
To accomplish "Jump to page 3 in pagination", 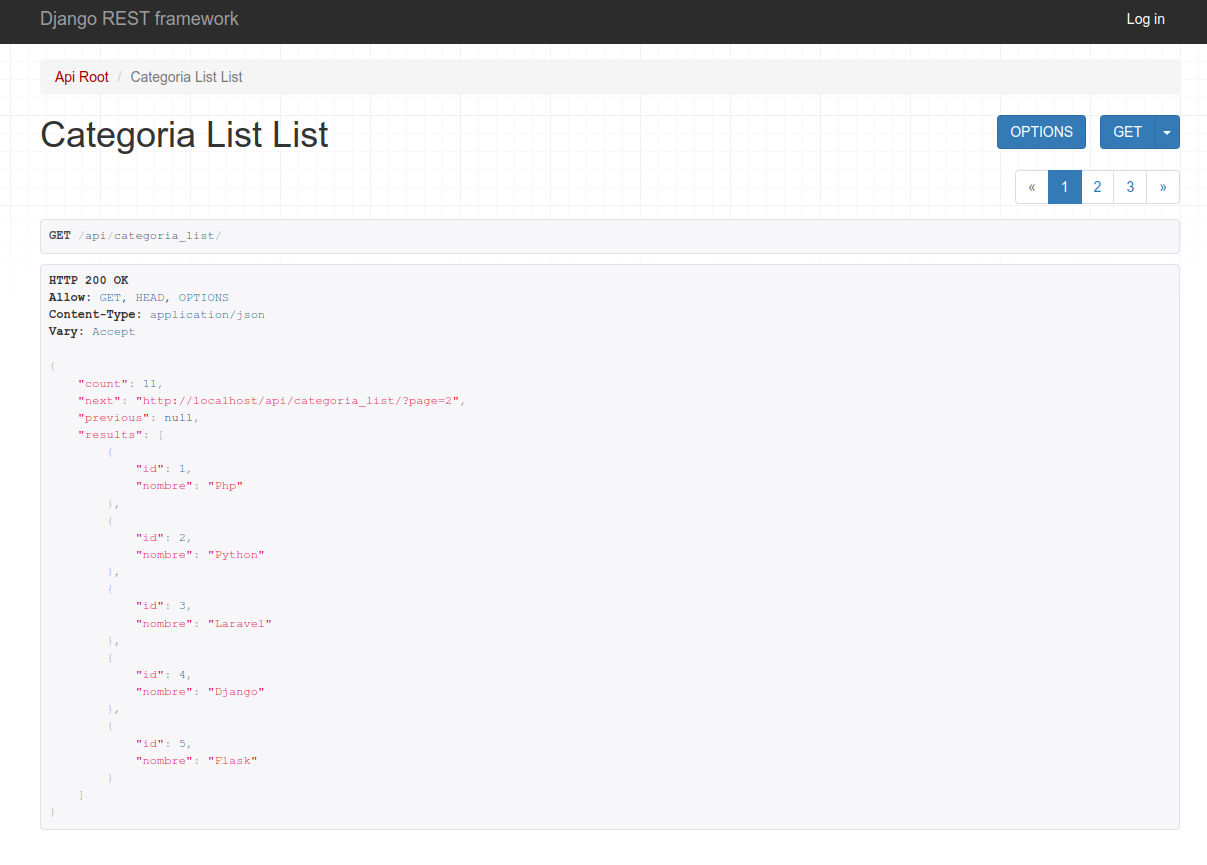I will [1130, 187].
